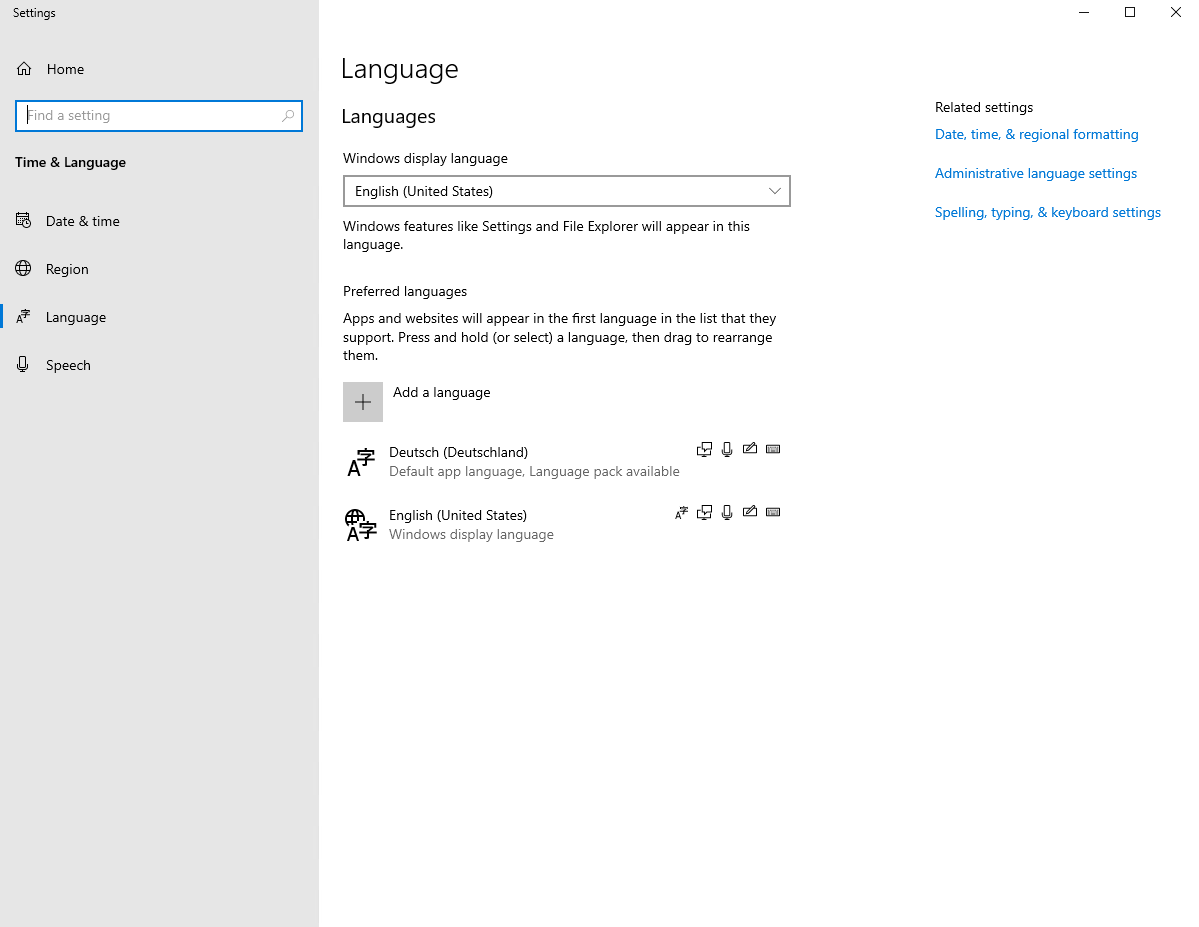Click the microphone icon for English (United States)
Image resolution: width=1199 pixels, height=927 pixels.
click(727, 512)
